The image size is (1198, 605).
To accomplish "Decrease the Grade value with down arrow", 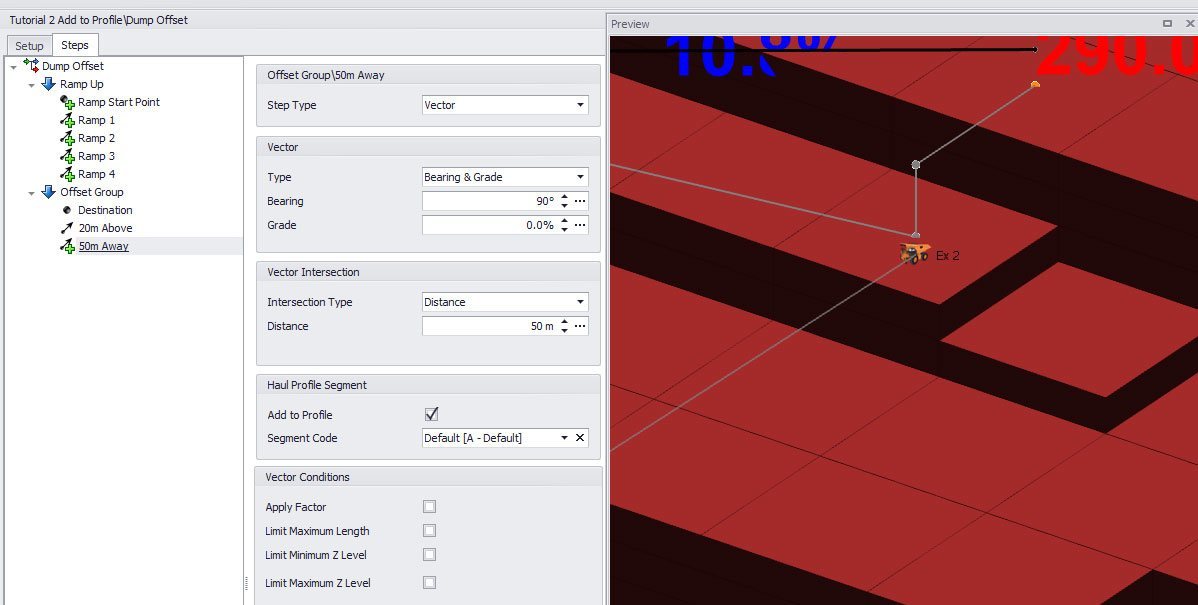I will tap(565, 229).
